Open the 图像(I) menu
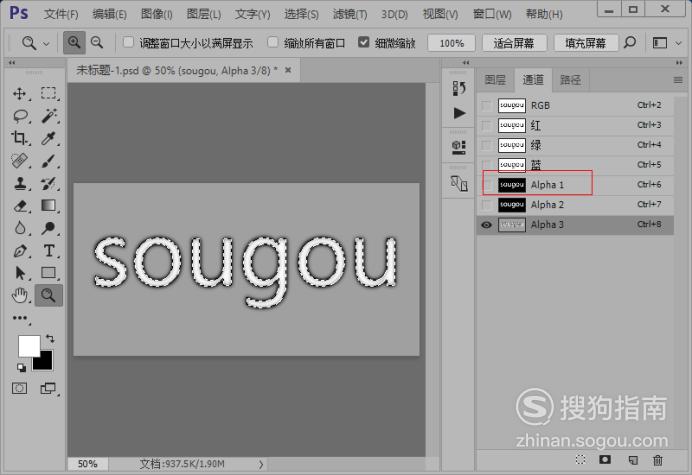Viewport: 692px width, 475px height. coord(157,15)
